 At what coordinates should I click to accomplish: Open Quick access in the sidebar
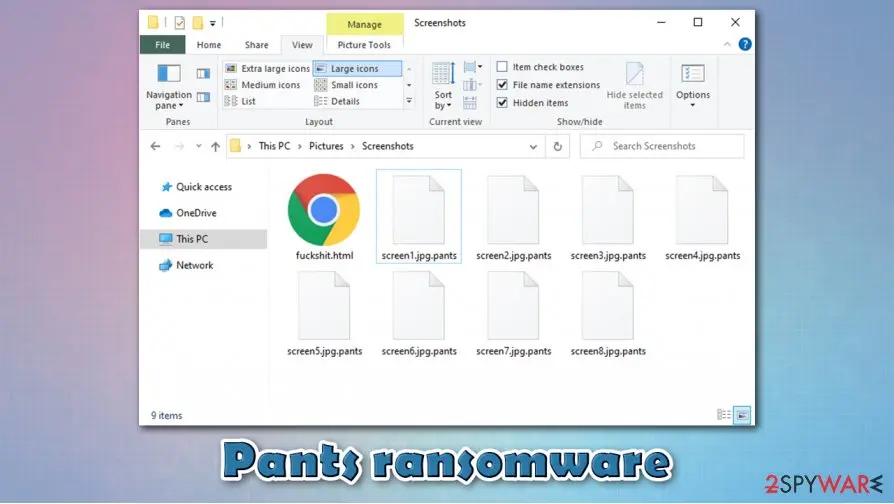[197, 187]
